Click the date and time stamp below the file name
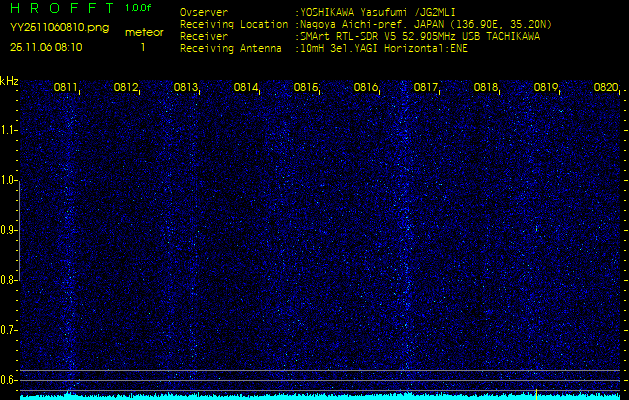This screenshot has width=629, height=400. tap(46, 47)
